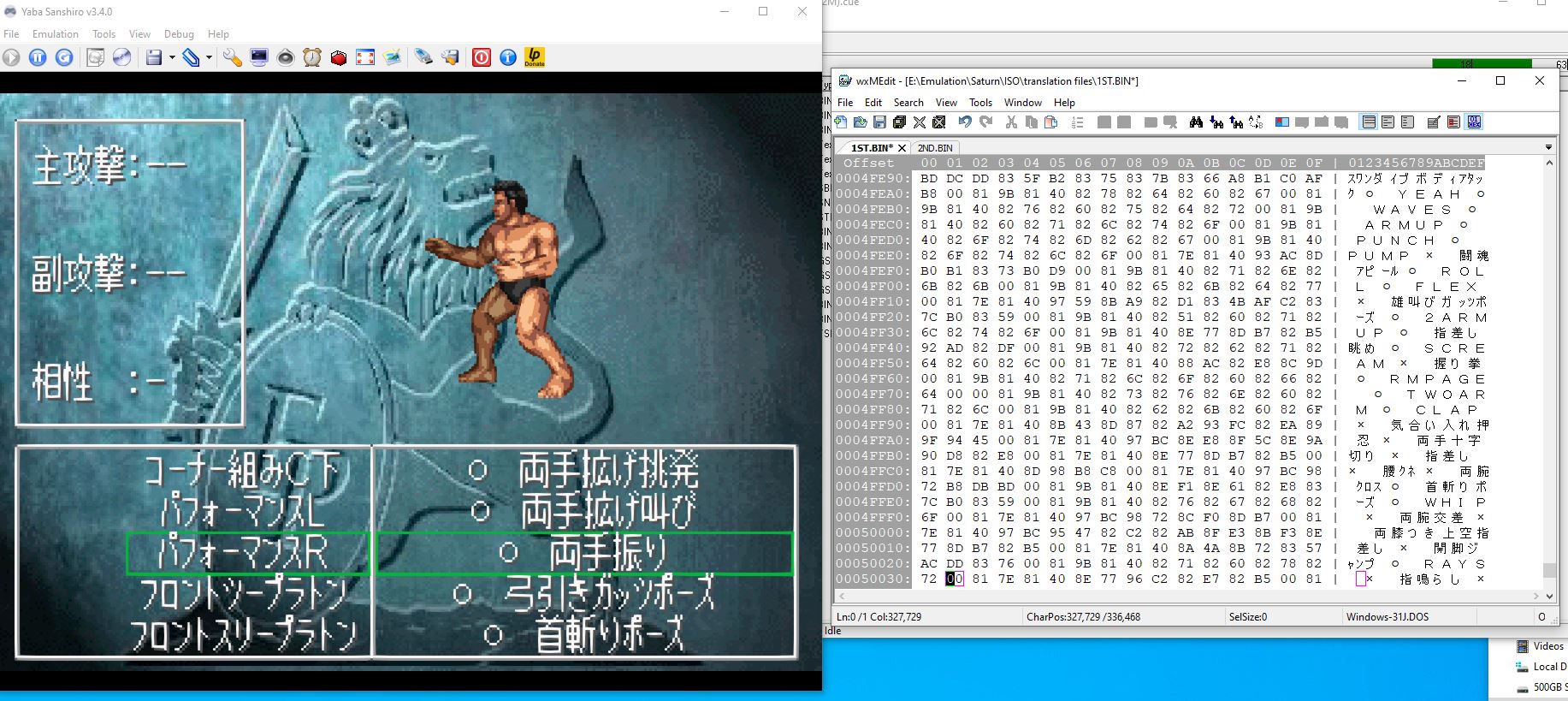Click highlighted hex byte 00 at row 00050030

[955, 579]
